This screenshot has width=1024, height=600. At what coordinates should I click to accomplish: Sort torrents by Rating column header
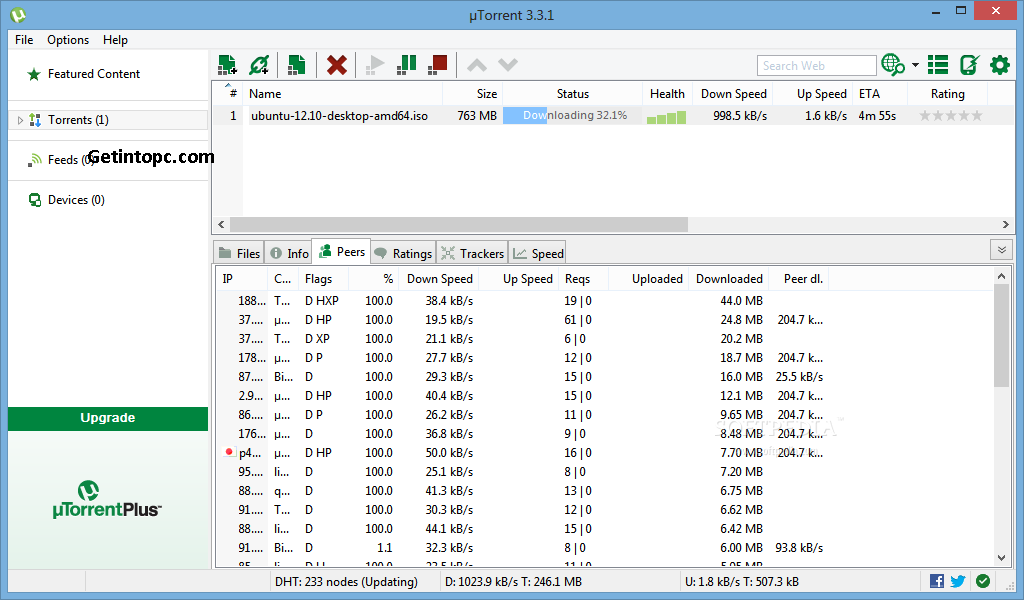pos(948,94)
